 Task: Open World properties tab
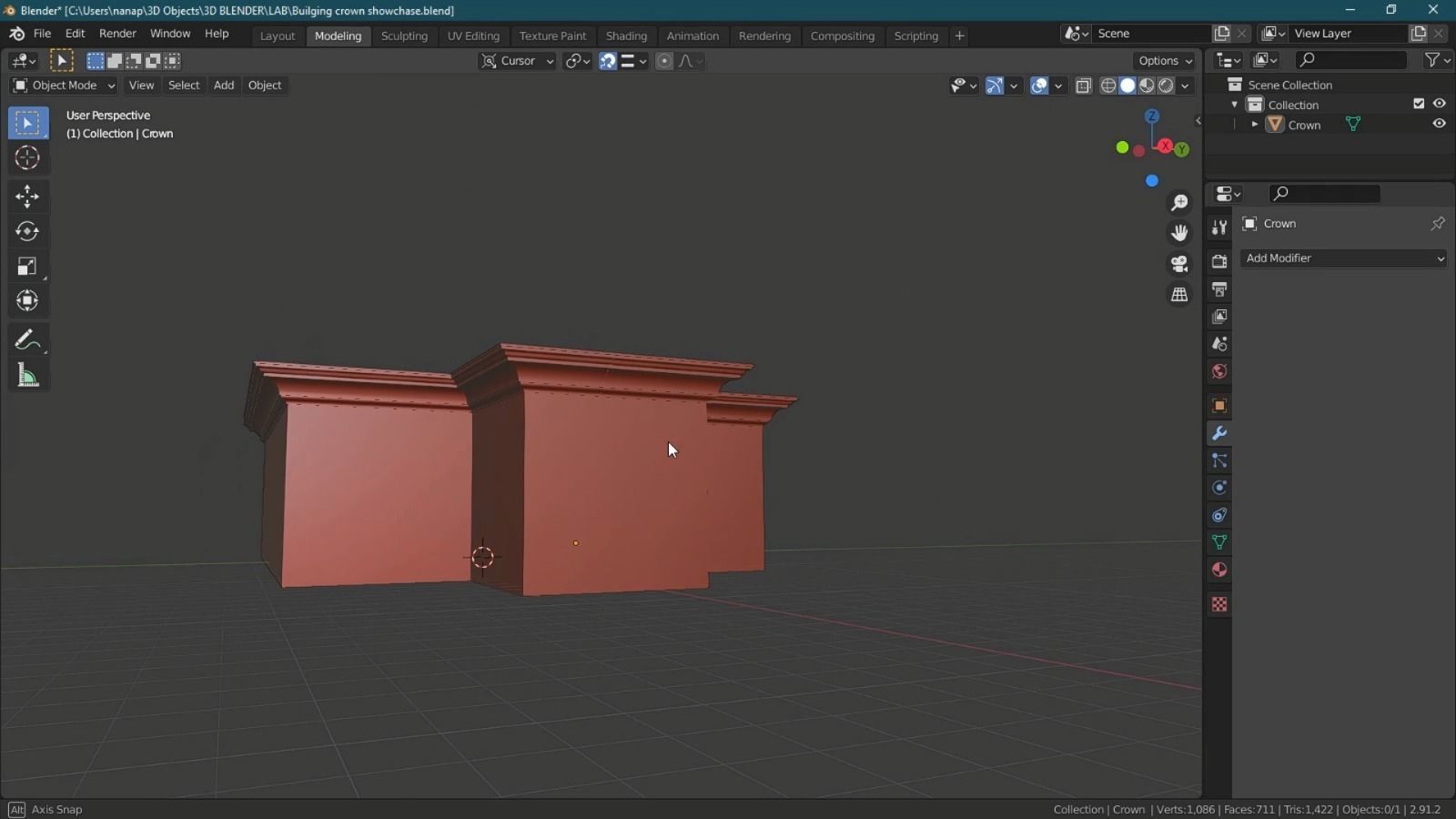1219,371
